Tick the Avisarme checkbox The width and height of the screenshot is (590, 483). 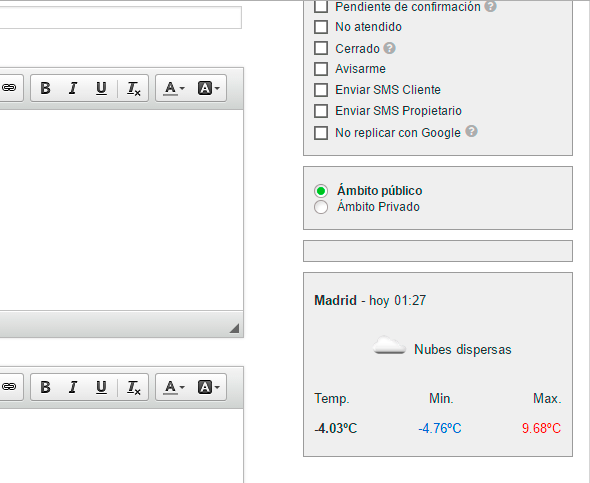click(x=321, y=69)
